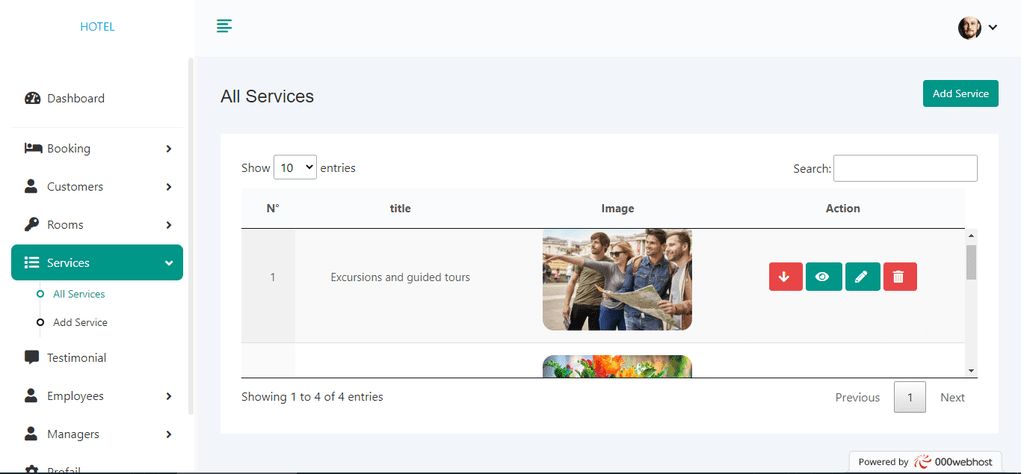Click red down-arrow button for Excursions row
Screen dimensions: 1024x474
[786, 277]
